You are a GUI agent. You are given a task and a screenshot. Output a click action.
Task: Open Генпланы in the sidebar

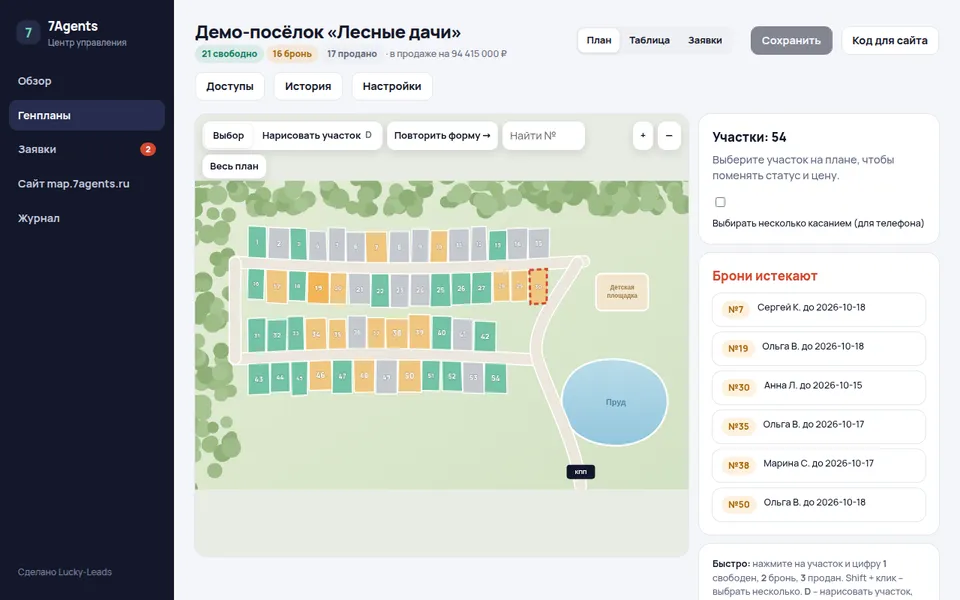(87, 115)
